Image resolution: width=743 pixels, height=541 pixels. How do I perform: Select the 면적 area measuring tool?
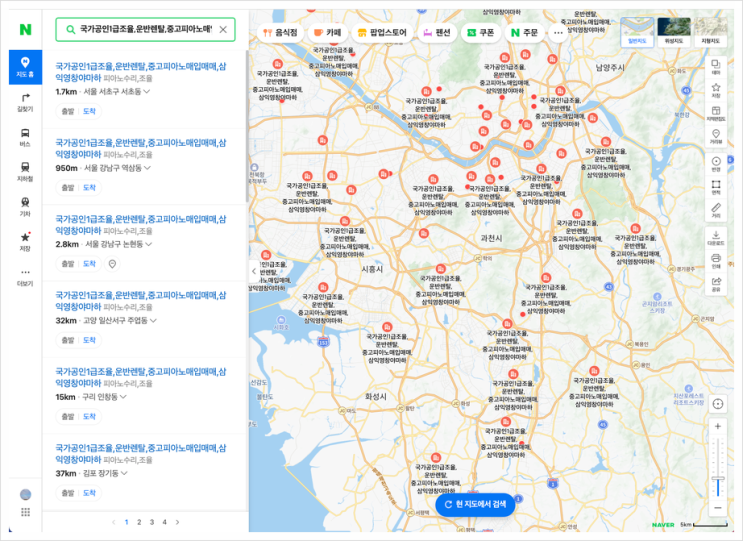716,187
